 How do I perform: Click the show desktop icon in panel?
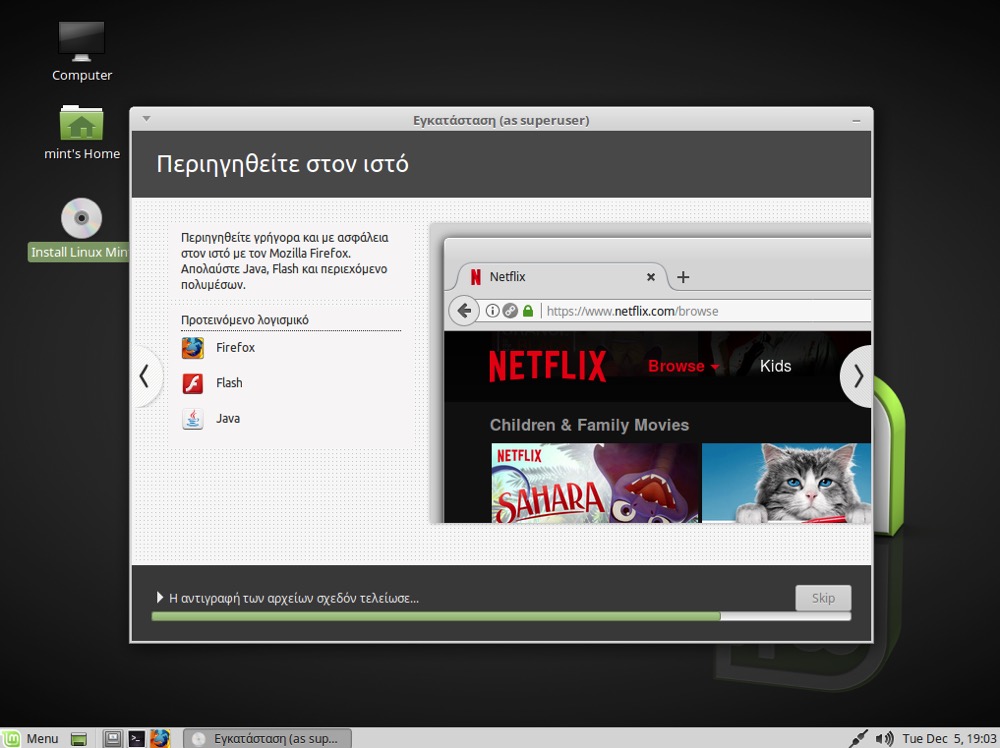tap(80, 738)
